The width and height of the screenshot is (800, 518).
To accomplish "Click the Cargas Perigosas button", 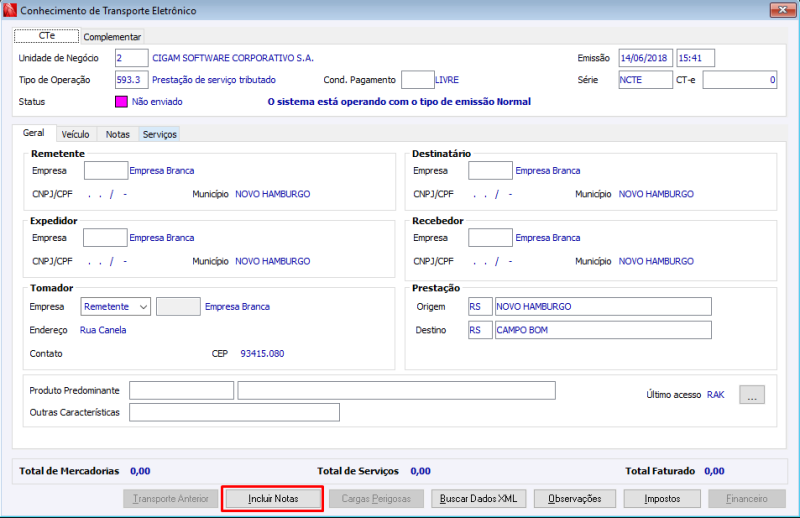I will [376, 499].
